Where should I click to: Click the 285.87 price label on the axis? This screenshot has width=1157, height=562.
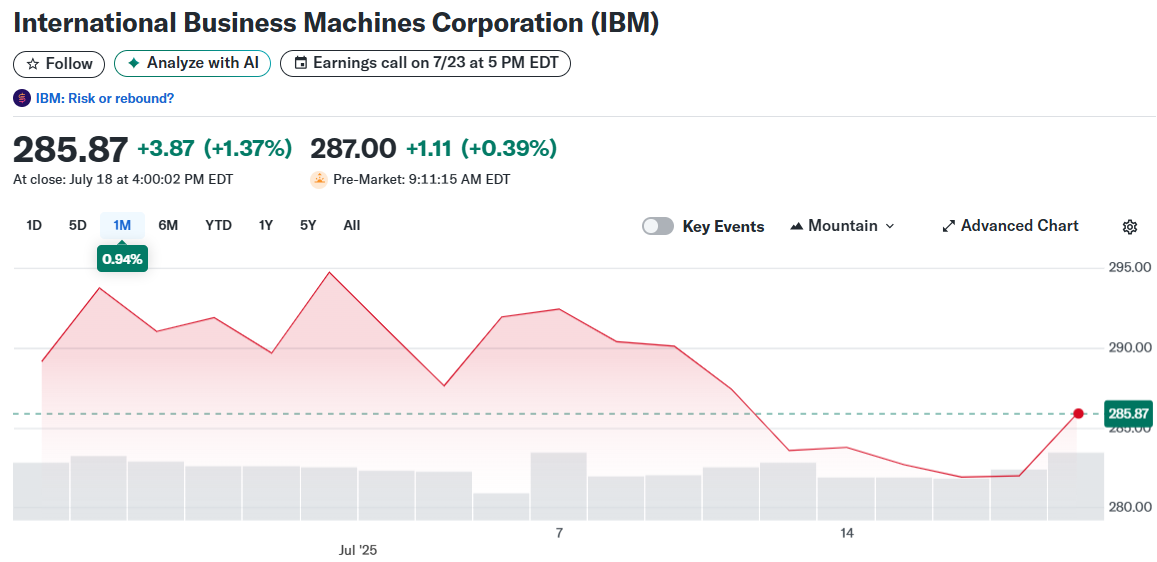pyautogui.click(x=1128, y=414)
